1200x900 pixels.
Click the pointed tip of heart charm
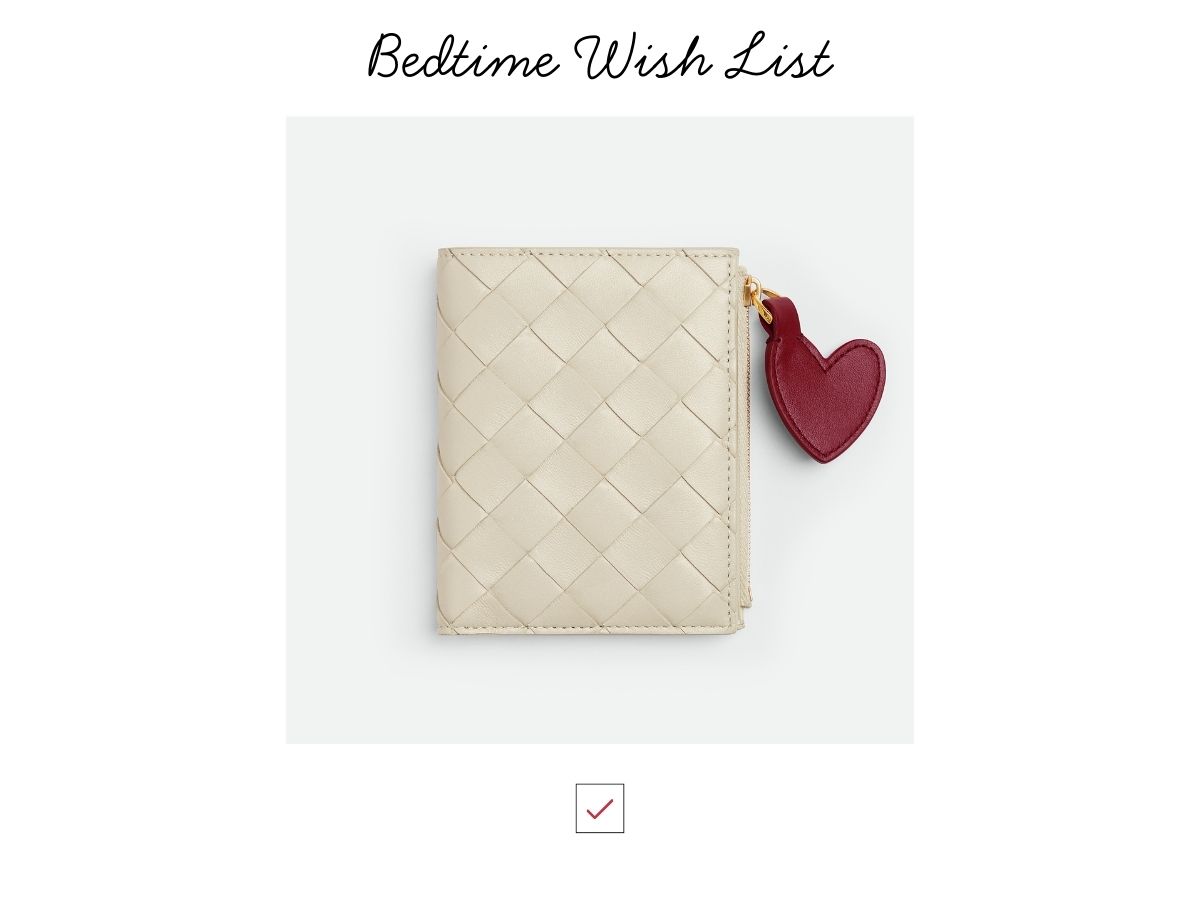coord(826,459)
